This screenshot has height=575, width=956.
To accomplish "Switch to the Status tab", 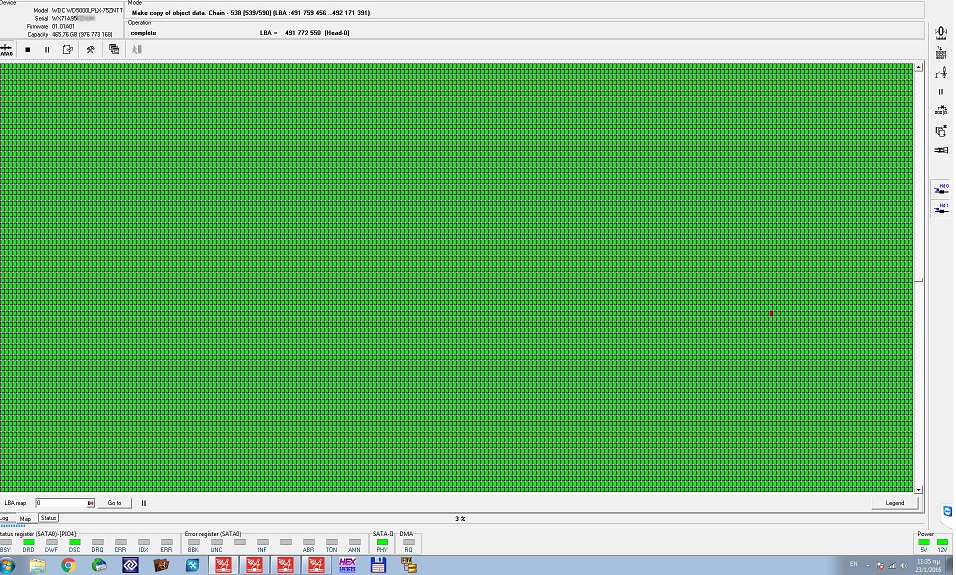I will pos(48,518).
